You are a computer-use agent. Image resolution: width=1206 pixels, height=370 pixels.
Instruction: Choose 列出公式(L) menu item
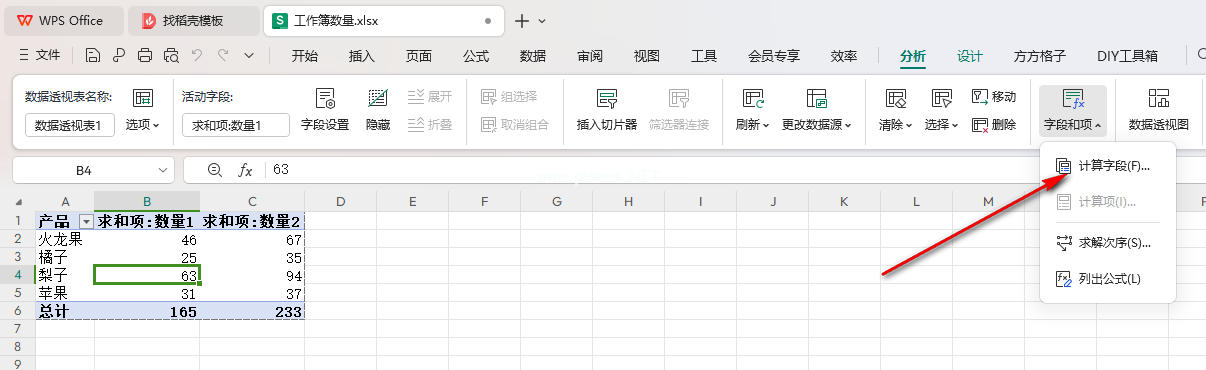click(1108, 278)
